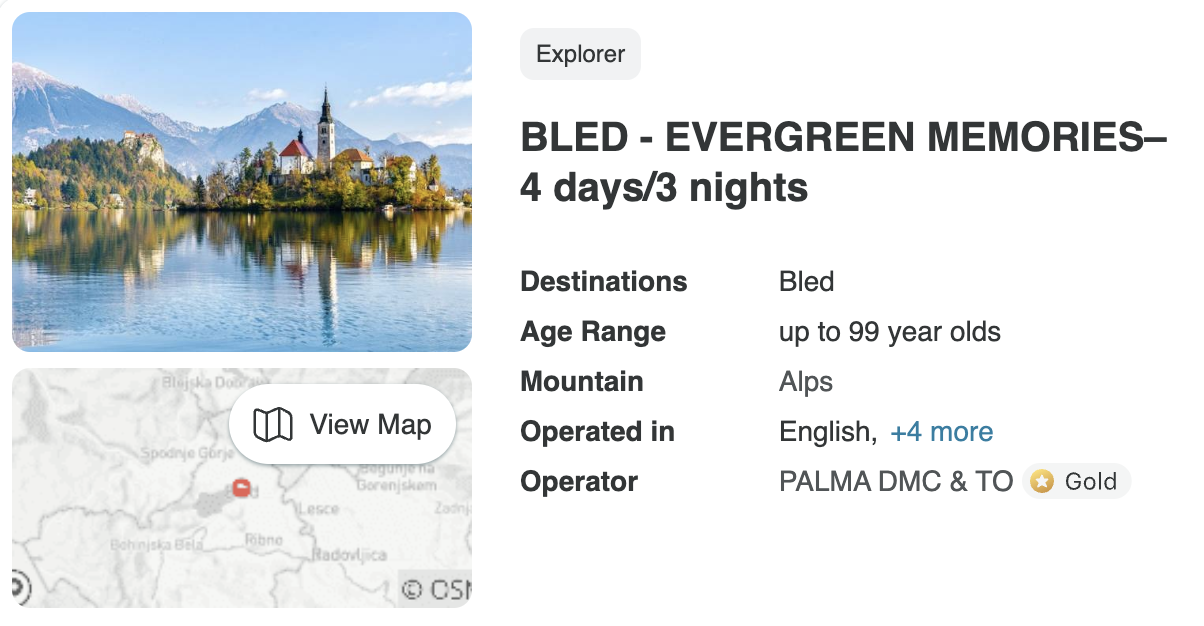Click the map attribution text
Viewport: 1204px width, 626px height.
pos(435,589)
